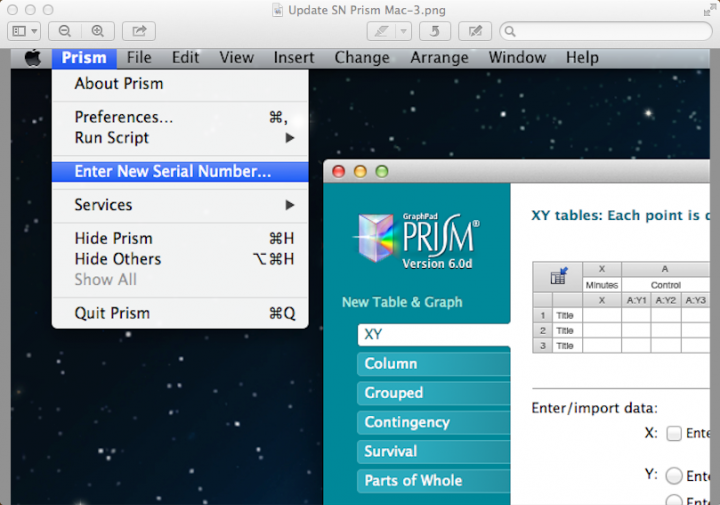Click the Share button in Preview toolbar
The image size is (720, 505).
(139, 31)
